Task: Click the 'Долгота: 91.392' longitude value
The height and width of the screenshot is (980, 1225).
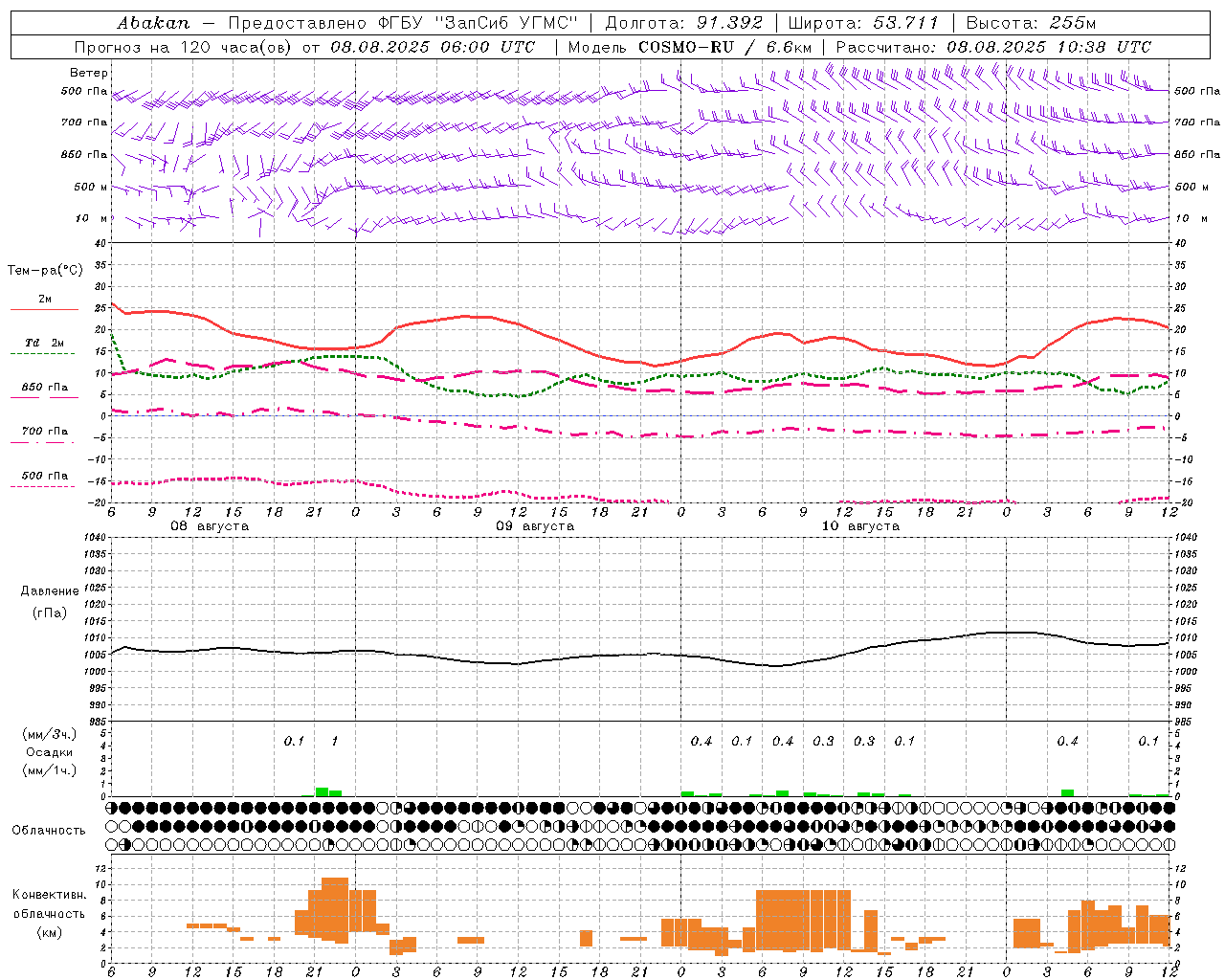Action: [684, 23]
